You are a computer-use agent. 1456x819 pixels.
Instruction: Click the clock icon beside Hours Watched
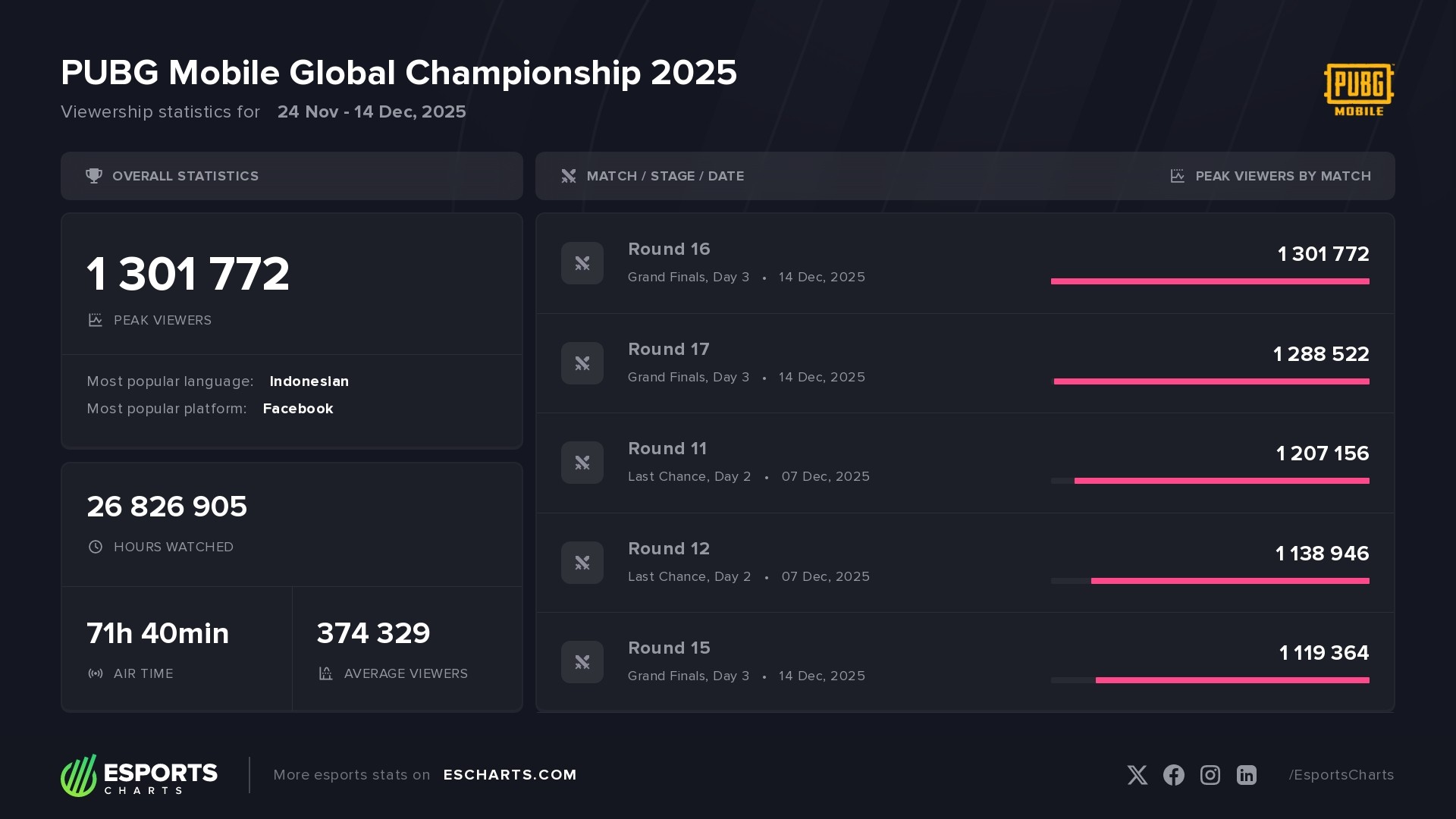click(x=96, y=547)
